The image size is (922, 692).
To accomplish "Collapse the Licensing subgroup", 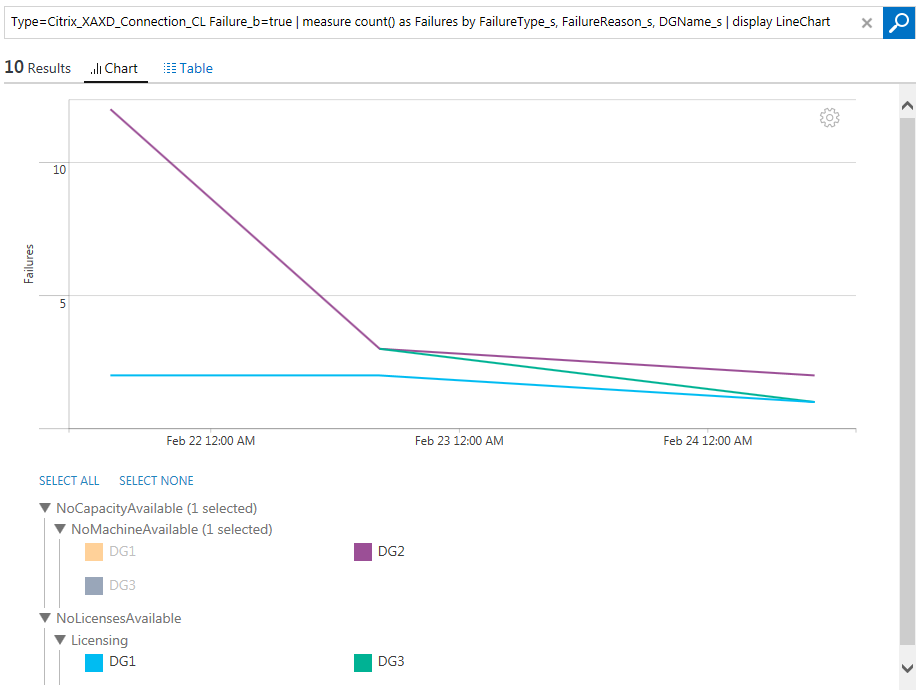I will [60, 640].
